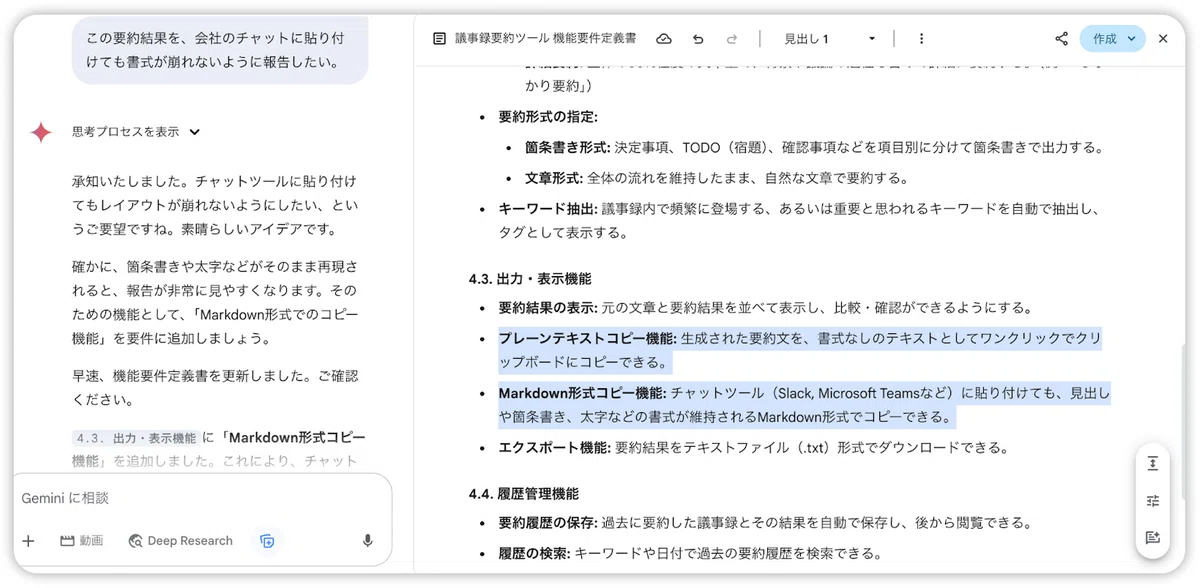Click the 4.3. 出力・表示機能 code chip in chat
This screenshot has width=1200, height=588.
(x=135, y=438)
